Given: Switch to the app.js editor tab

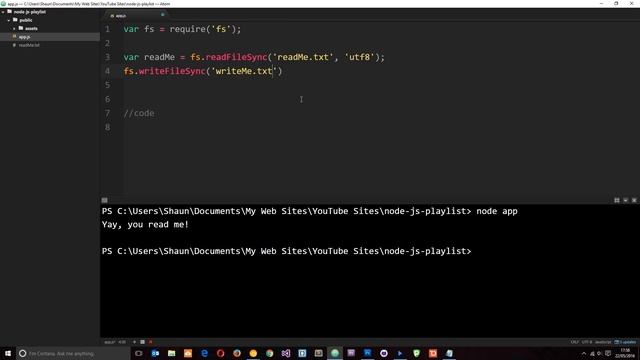Looking at the screenshot, I should [135, 15].
